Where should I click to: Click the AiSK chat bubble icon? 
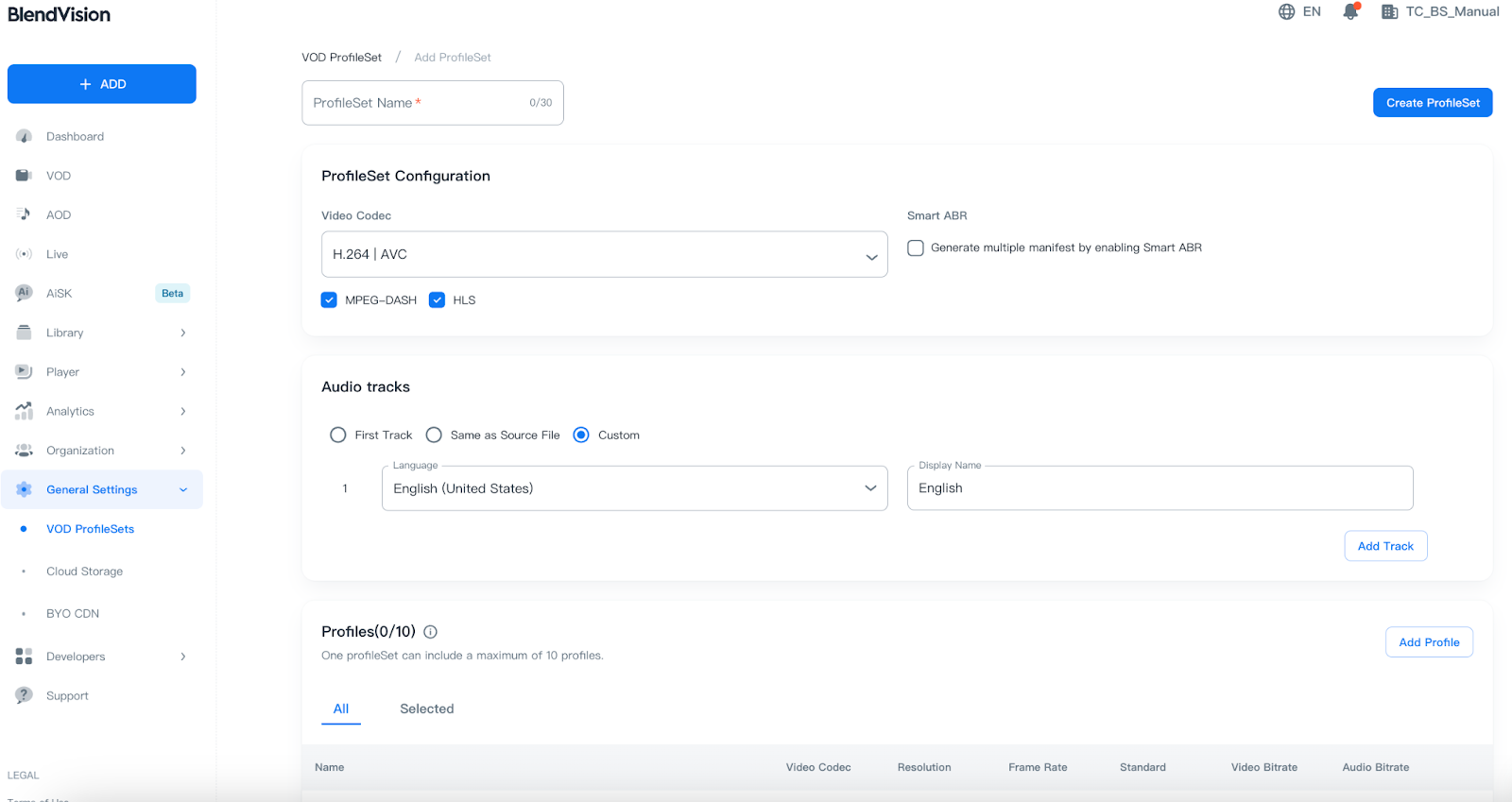click(25, 293)
